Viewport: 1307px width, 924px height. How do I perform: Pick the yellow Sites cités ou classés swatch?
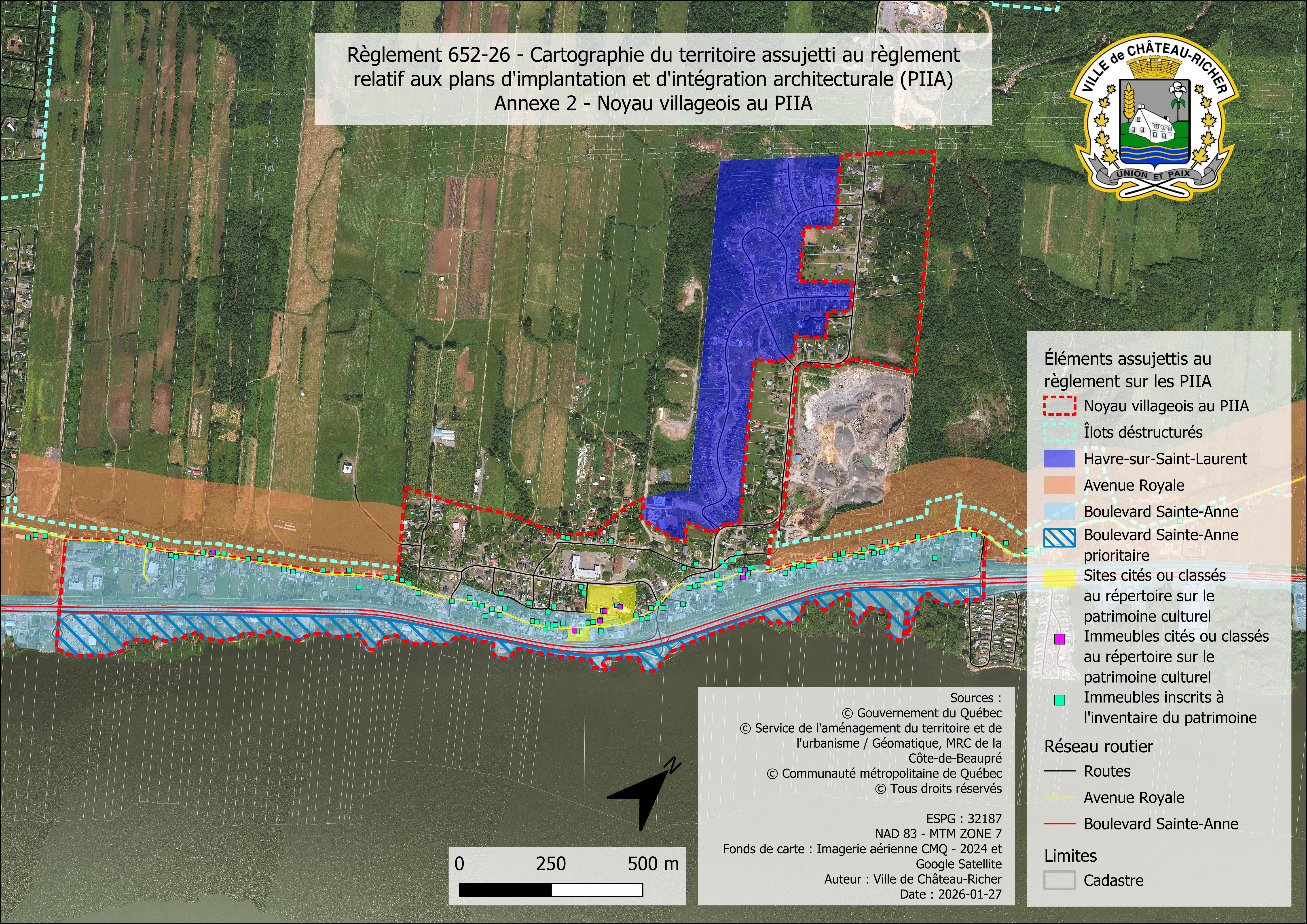coord(1059,578)
